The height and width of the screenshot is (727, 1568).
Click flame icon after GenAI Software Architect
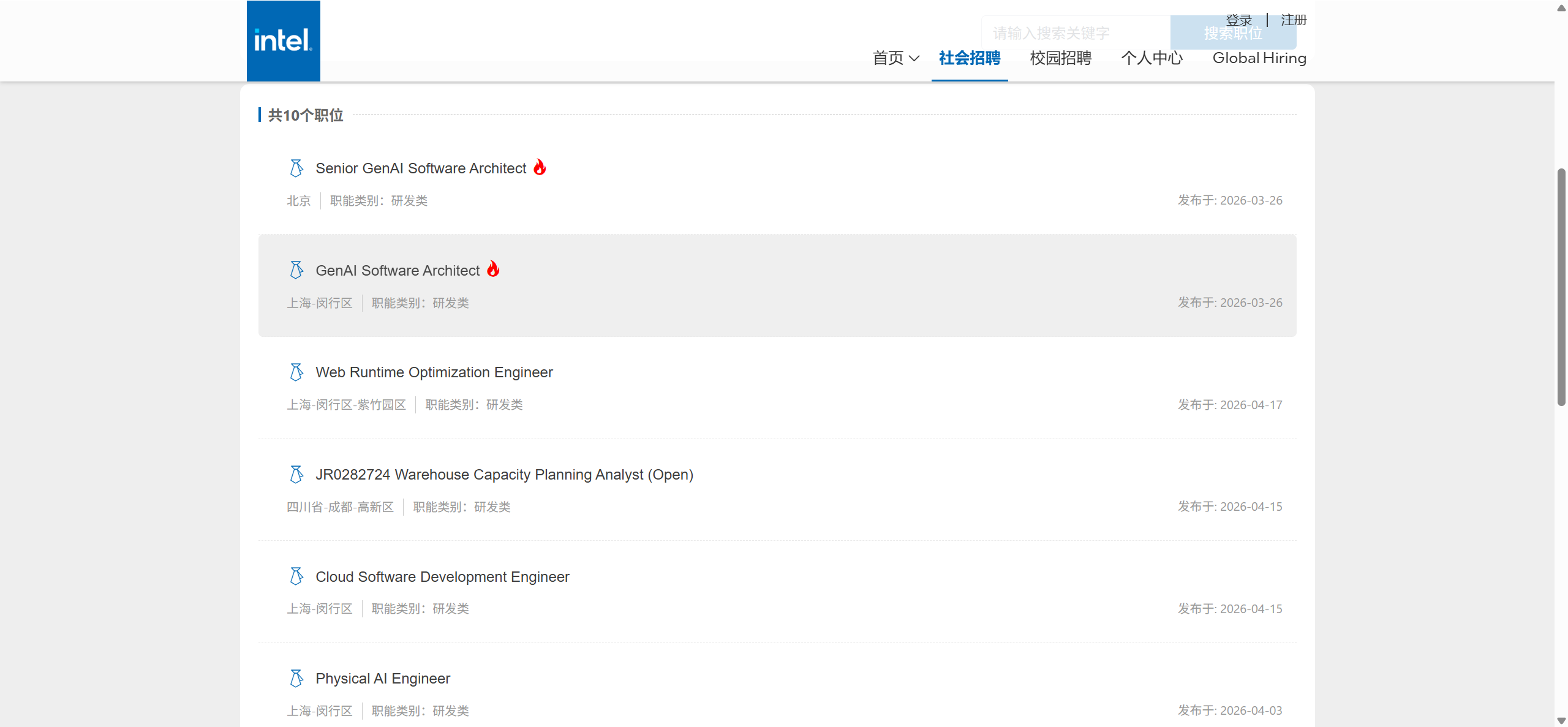pyautogui.click(x=493, y=269)
